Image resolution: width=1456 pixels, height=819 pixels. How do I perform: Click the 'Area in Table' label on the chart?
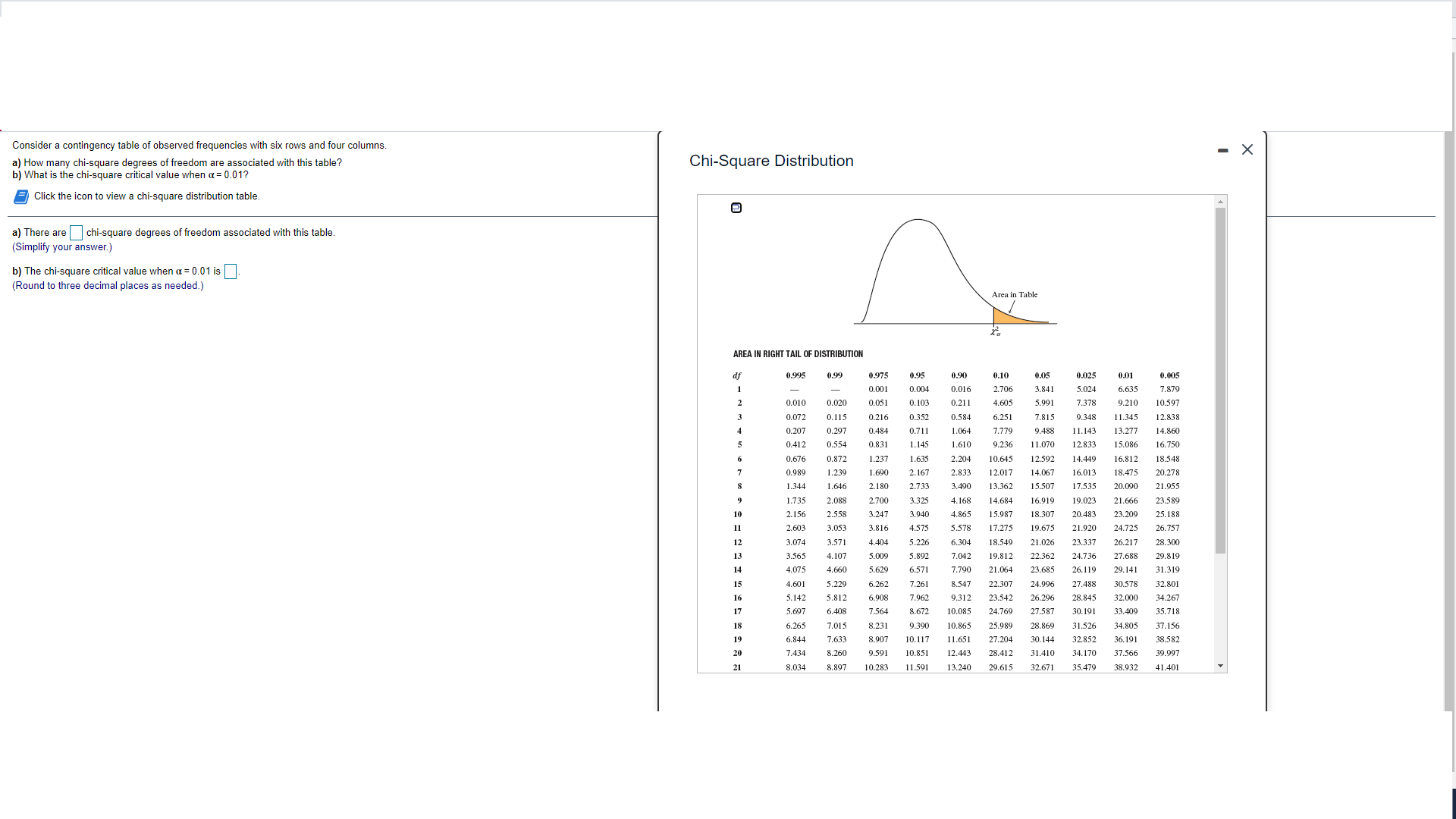[x=1014, y=295]
